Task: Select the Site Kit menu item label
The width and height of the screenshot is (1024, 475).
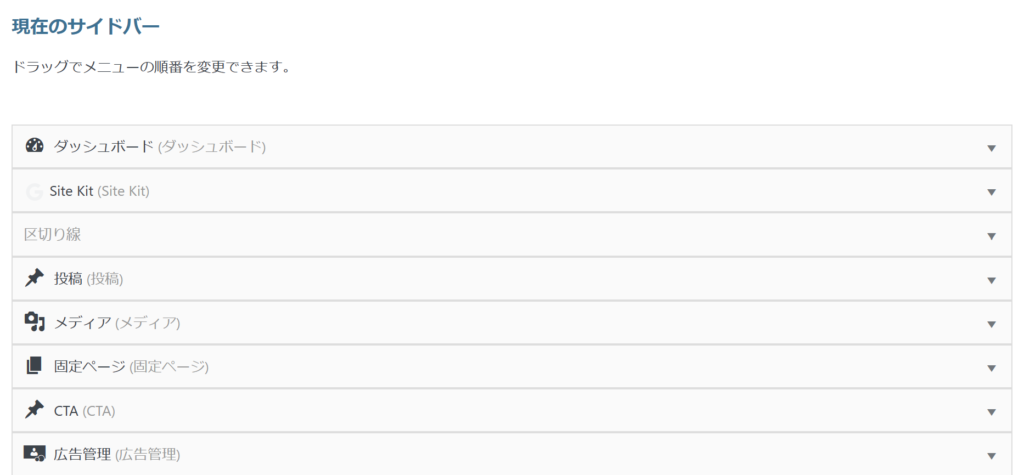Action: coord(71,191)
